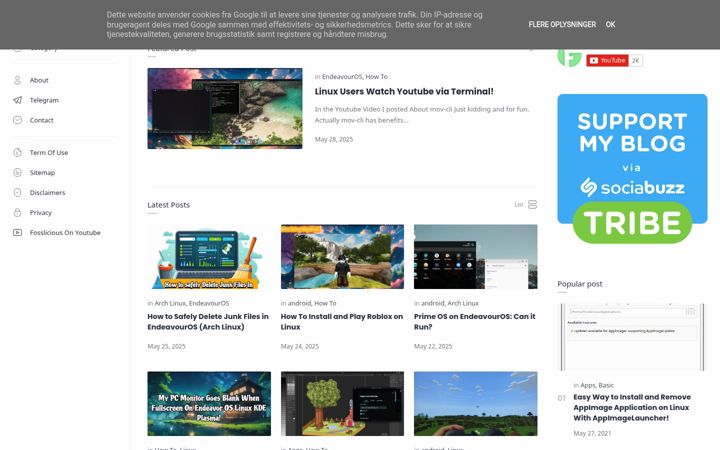The width and height of the screenshot is (720, 450).
Task: Click the Contact icon in sidebar
Action: 17,120
